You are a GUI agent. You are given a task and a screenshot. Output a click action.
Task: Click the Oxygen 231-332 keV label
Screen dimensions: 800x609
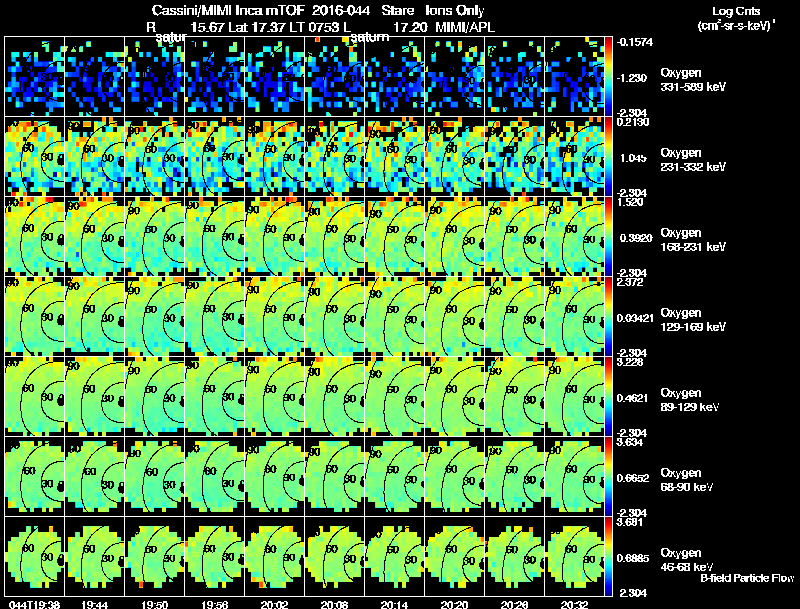(693, 160)
